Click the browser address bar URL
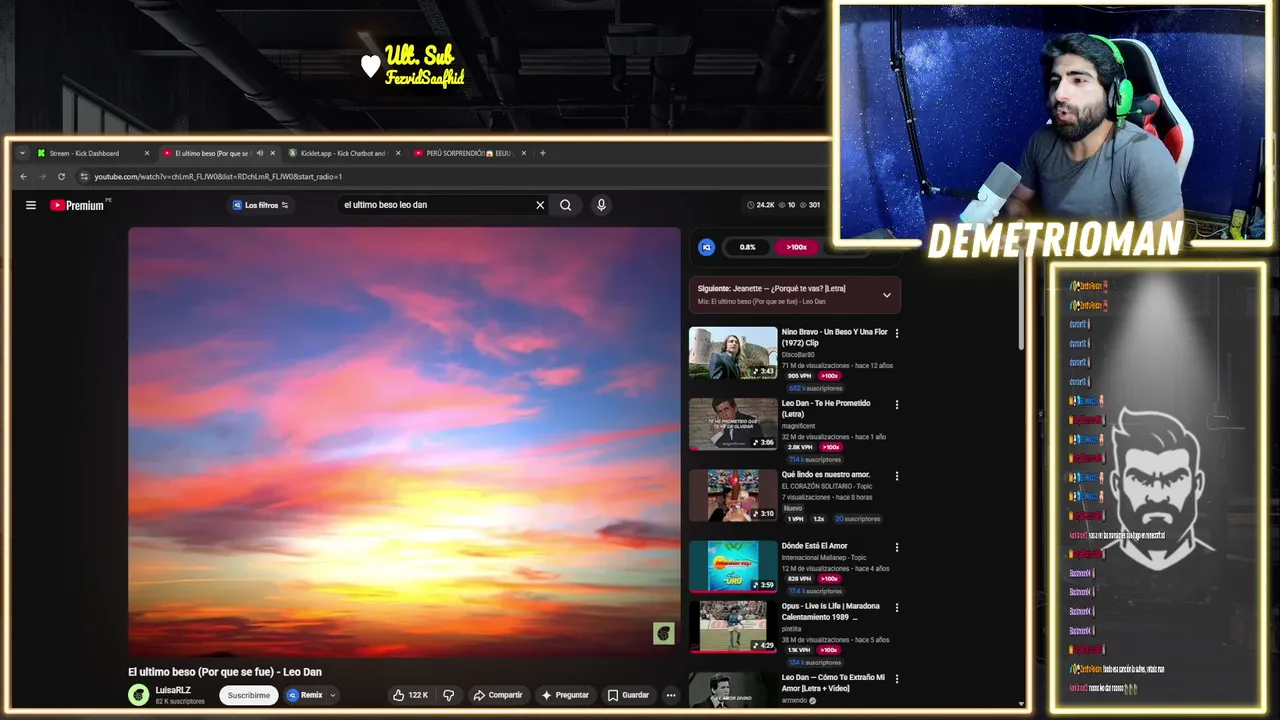The height and width of the screenshot is (720, 1280). click(x=218, y=177)
